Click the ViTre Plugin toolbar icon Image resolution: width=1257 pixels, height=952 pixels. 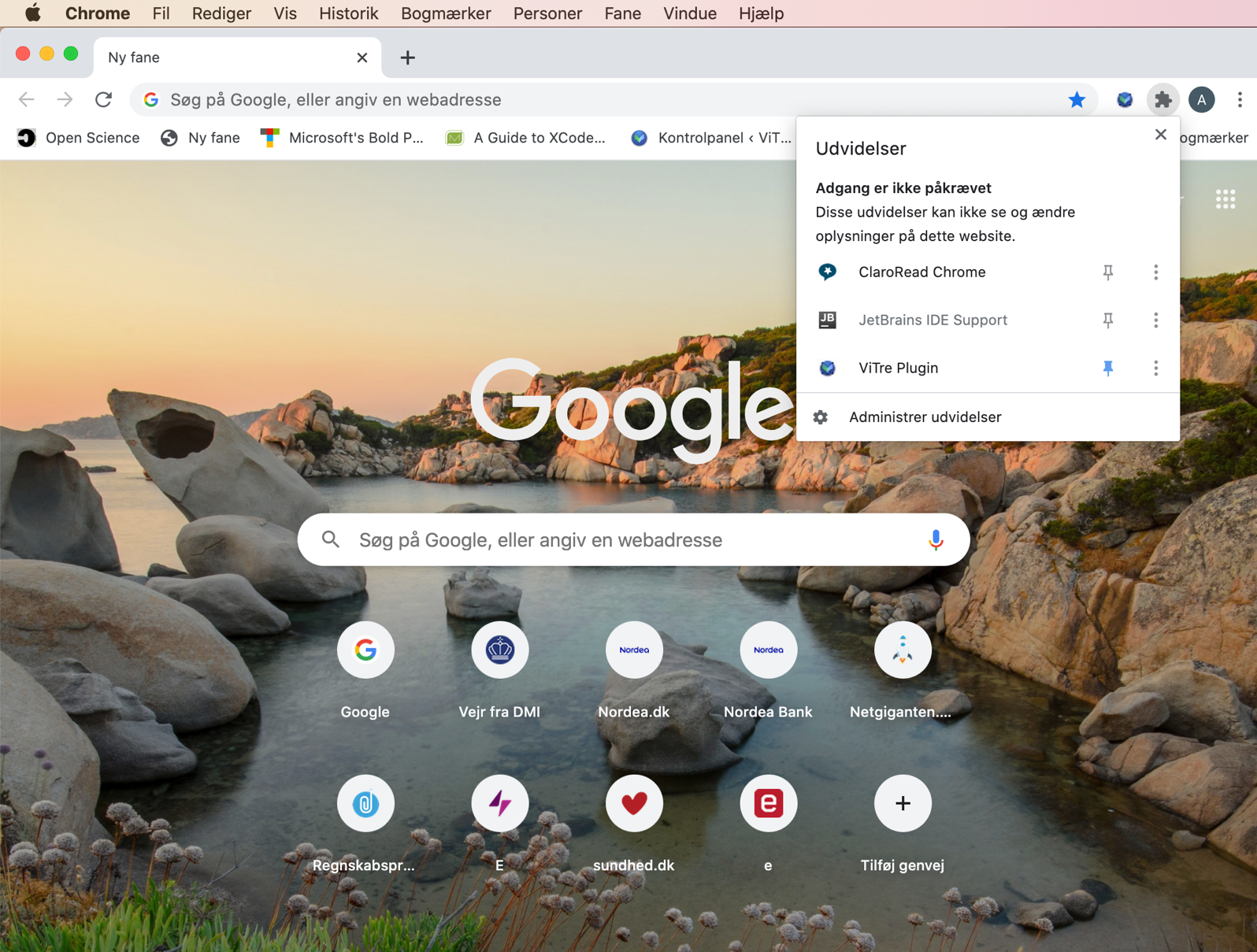click(x=1125, y=100)
